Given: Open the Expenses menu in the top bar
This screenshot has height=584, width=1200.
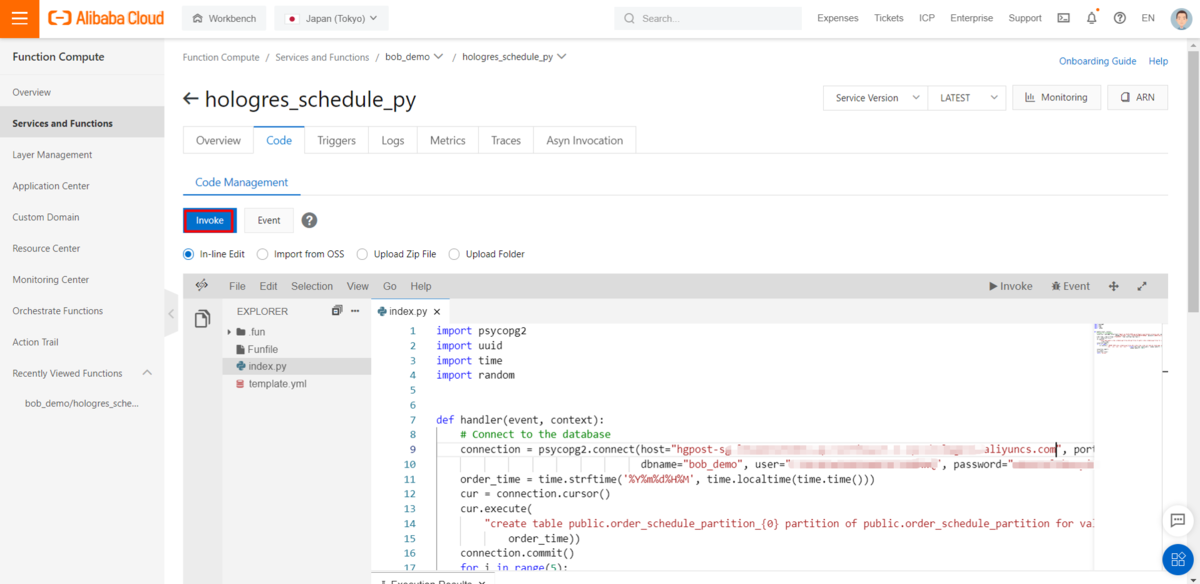Looking at the screenshot, I should tap(837, 18).
